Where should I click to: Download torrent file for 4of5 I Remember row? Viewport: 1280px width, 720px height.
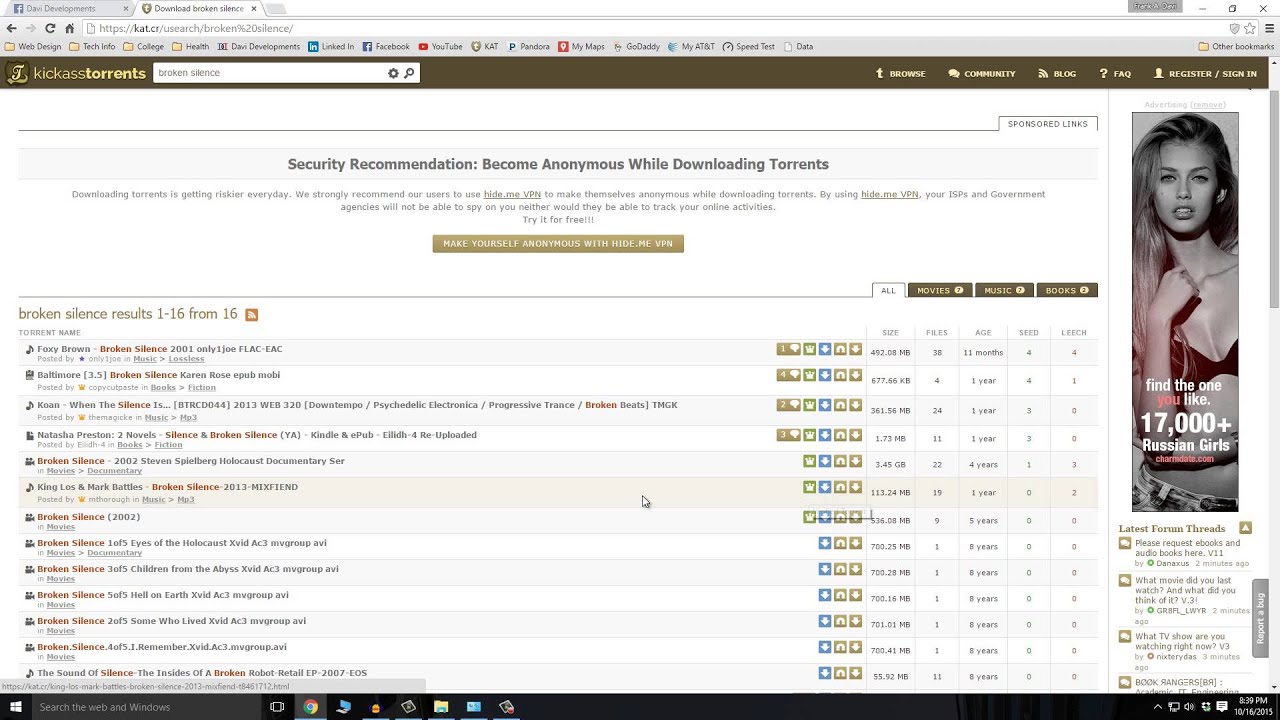855,648
